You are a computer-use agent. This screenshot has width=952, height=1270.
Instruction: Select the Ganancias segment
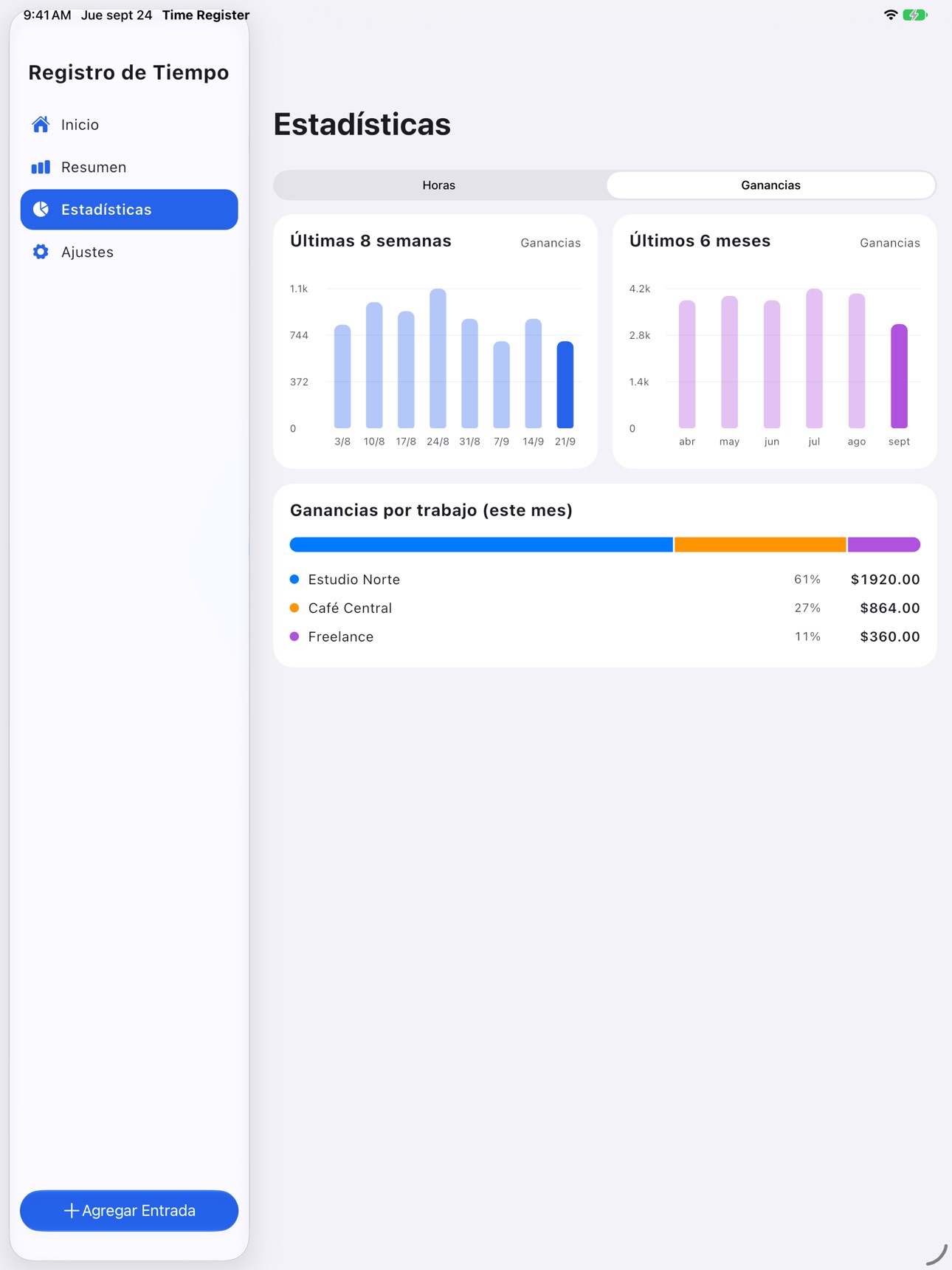click(770, 185)
